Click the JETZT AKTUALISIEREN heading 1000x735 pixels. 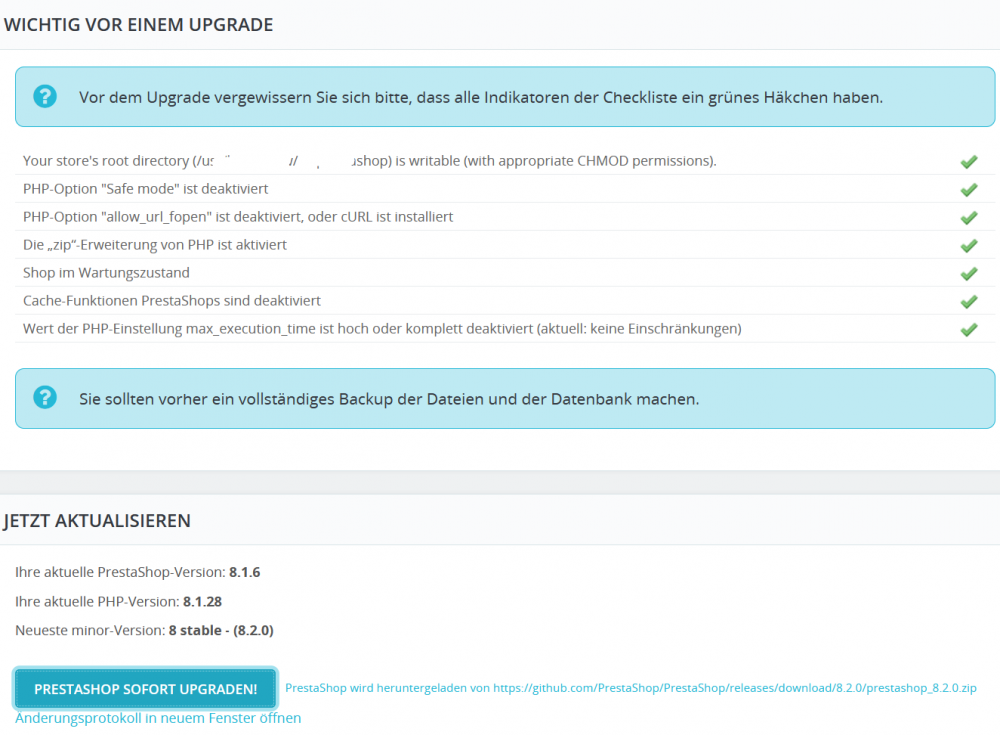pos(97,521)
